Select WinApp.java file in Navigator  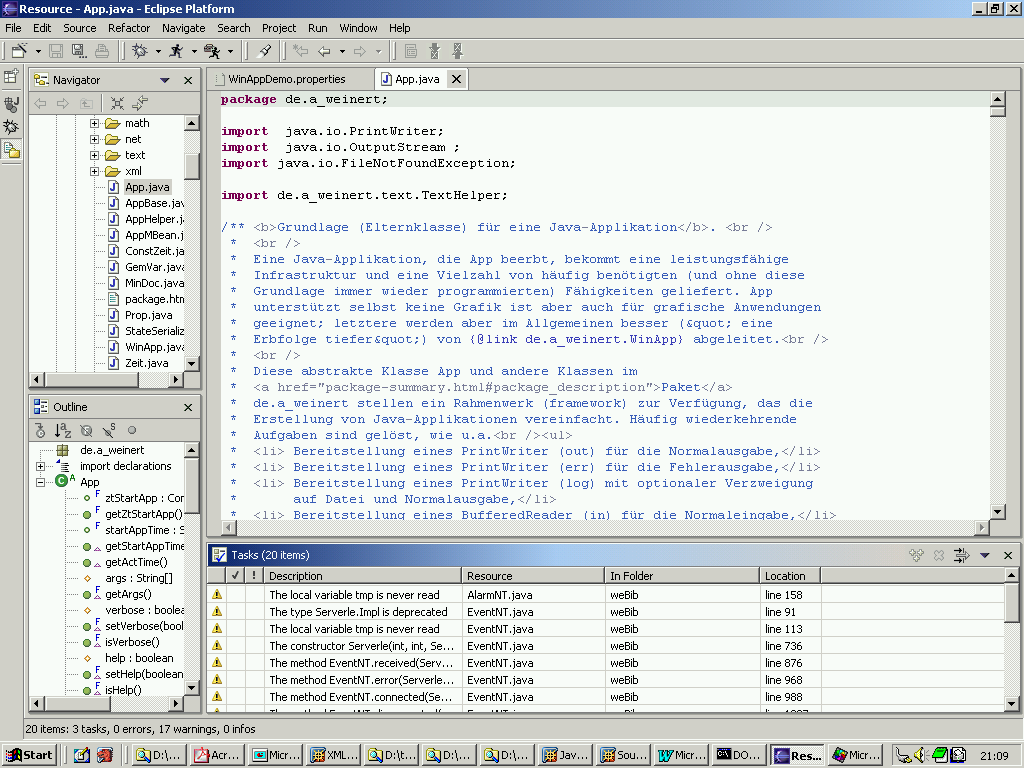153,347
